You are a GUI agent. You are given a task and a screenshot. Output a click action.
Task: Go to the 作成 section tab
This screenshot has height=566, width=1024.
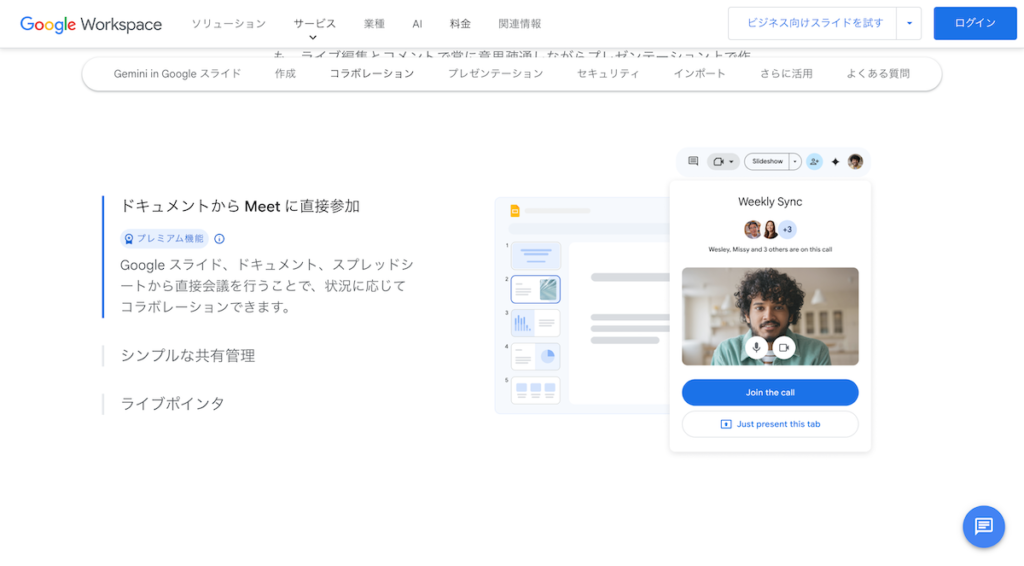285,74
